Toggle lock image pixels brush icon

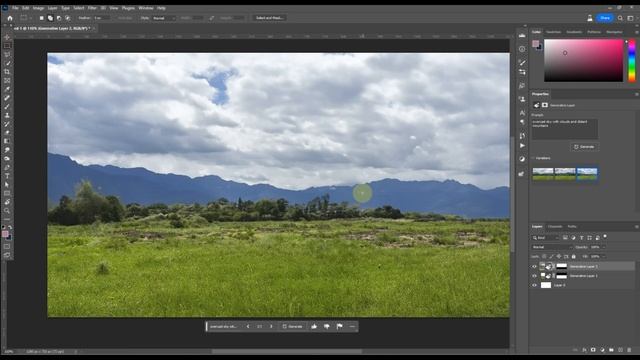tap(551, 256)
